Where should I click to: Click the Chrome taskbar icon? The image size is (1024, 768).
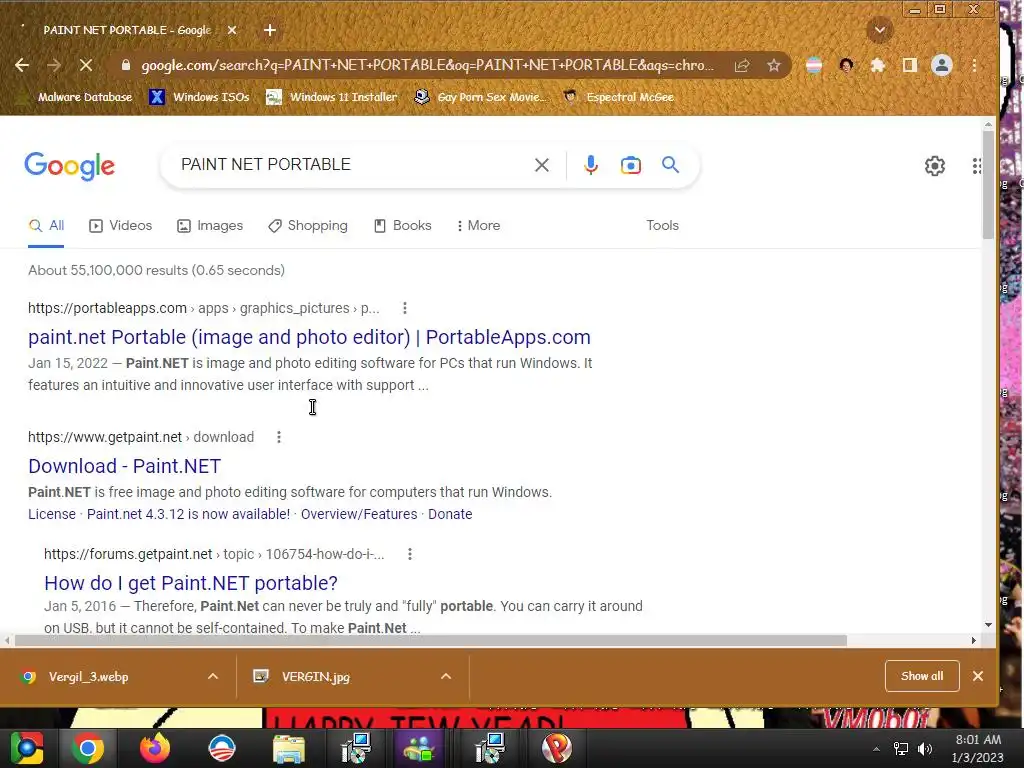[x=88, y=748]
